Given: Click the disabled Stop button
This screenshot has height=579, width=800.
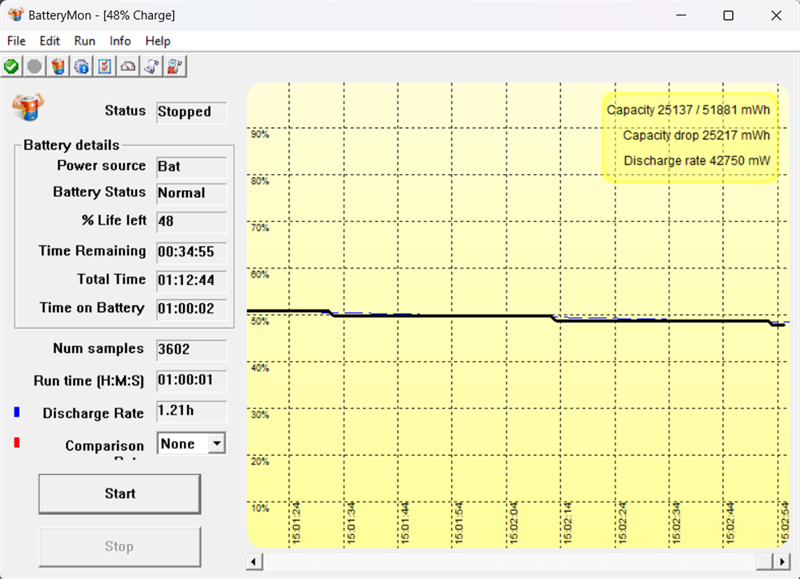Looking at the screenshot, I should pos(119,546).
